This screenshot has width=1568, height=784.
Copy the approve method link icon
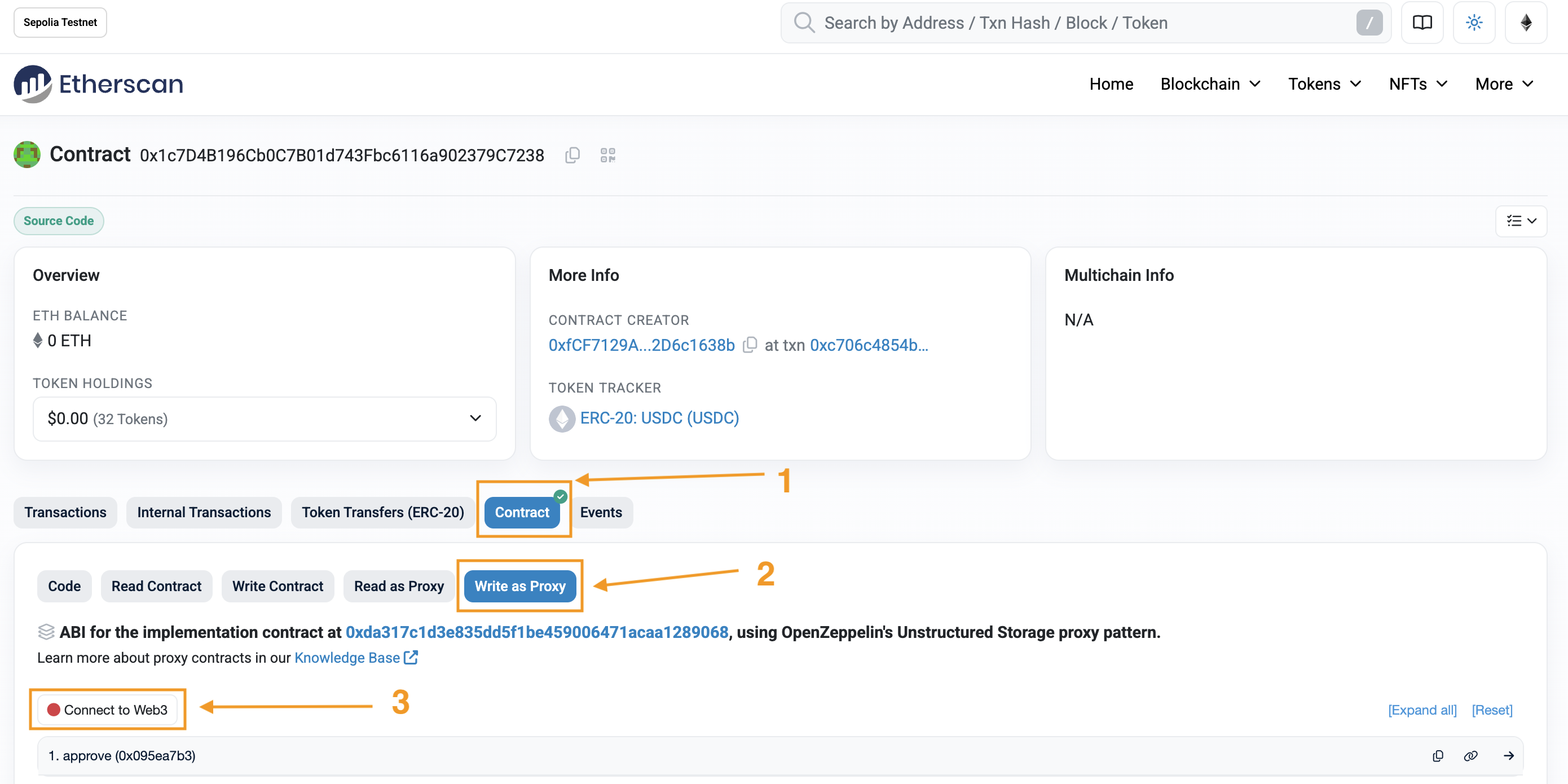(1470, 755)
